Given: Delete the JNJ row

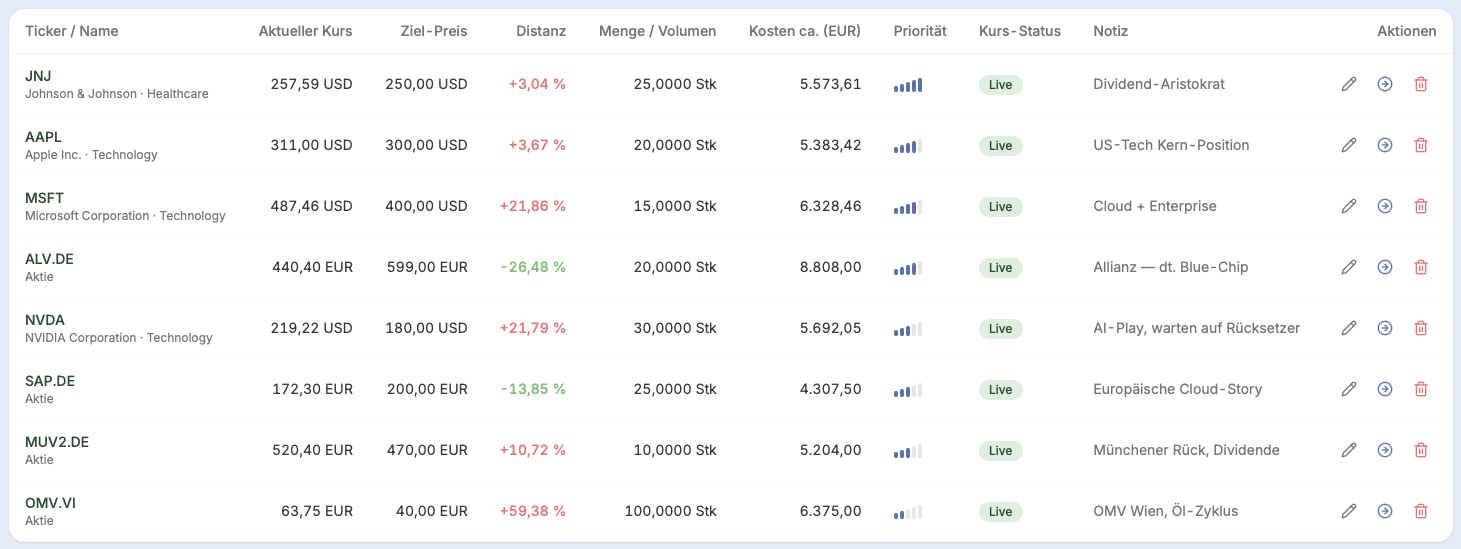Looking at the screenshot, I should [1421, 85].
